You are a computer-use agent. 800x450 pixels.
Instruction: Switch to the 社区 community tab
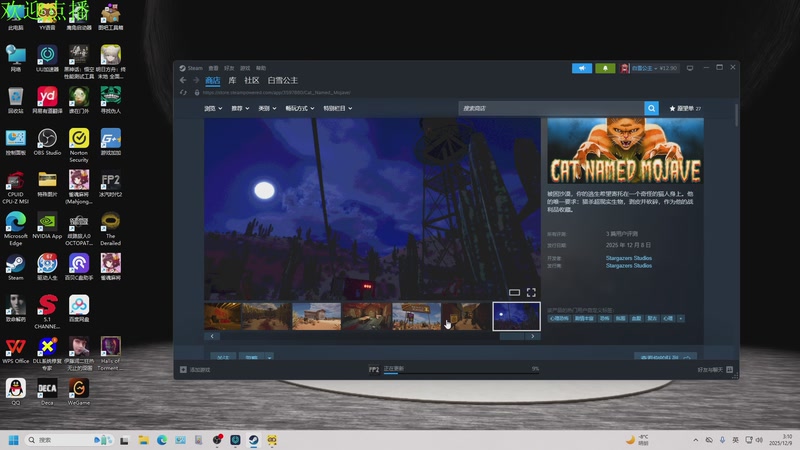click(252, 81)
